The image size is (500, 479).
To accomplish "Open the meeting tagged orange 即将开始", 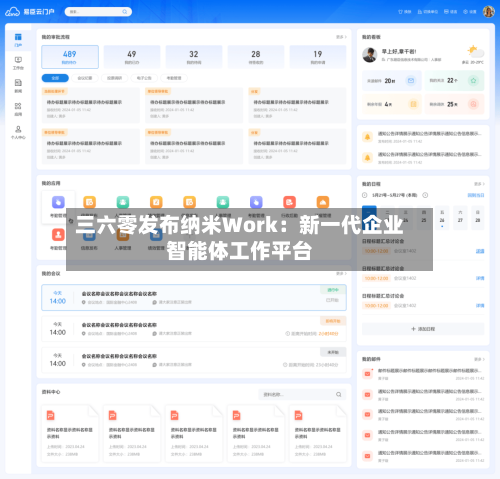I will coord(194,329).
